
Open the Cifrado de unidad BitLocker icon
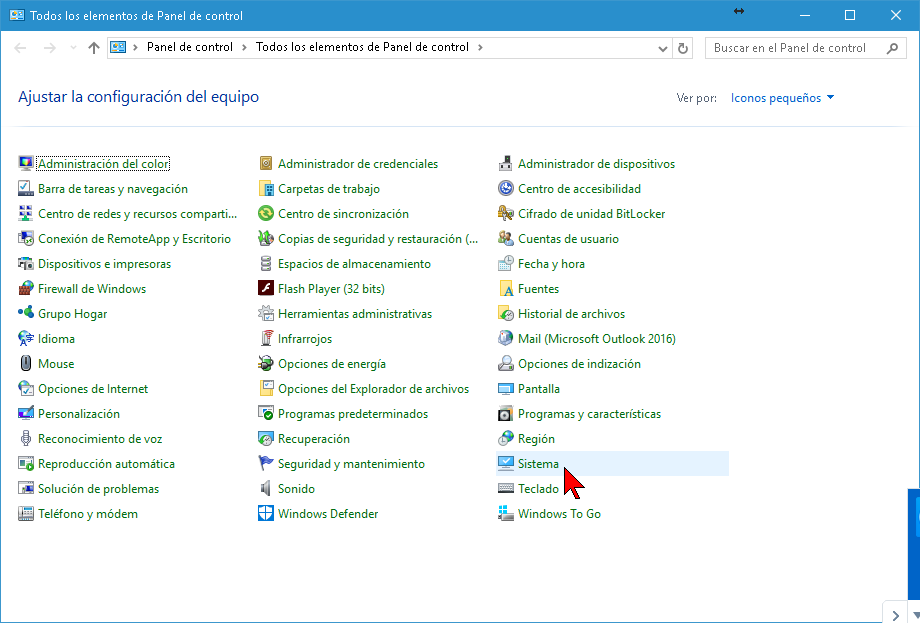tap(506, 214)
